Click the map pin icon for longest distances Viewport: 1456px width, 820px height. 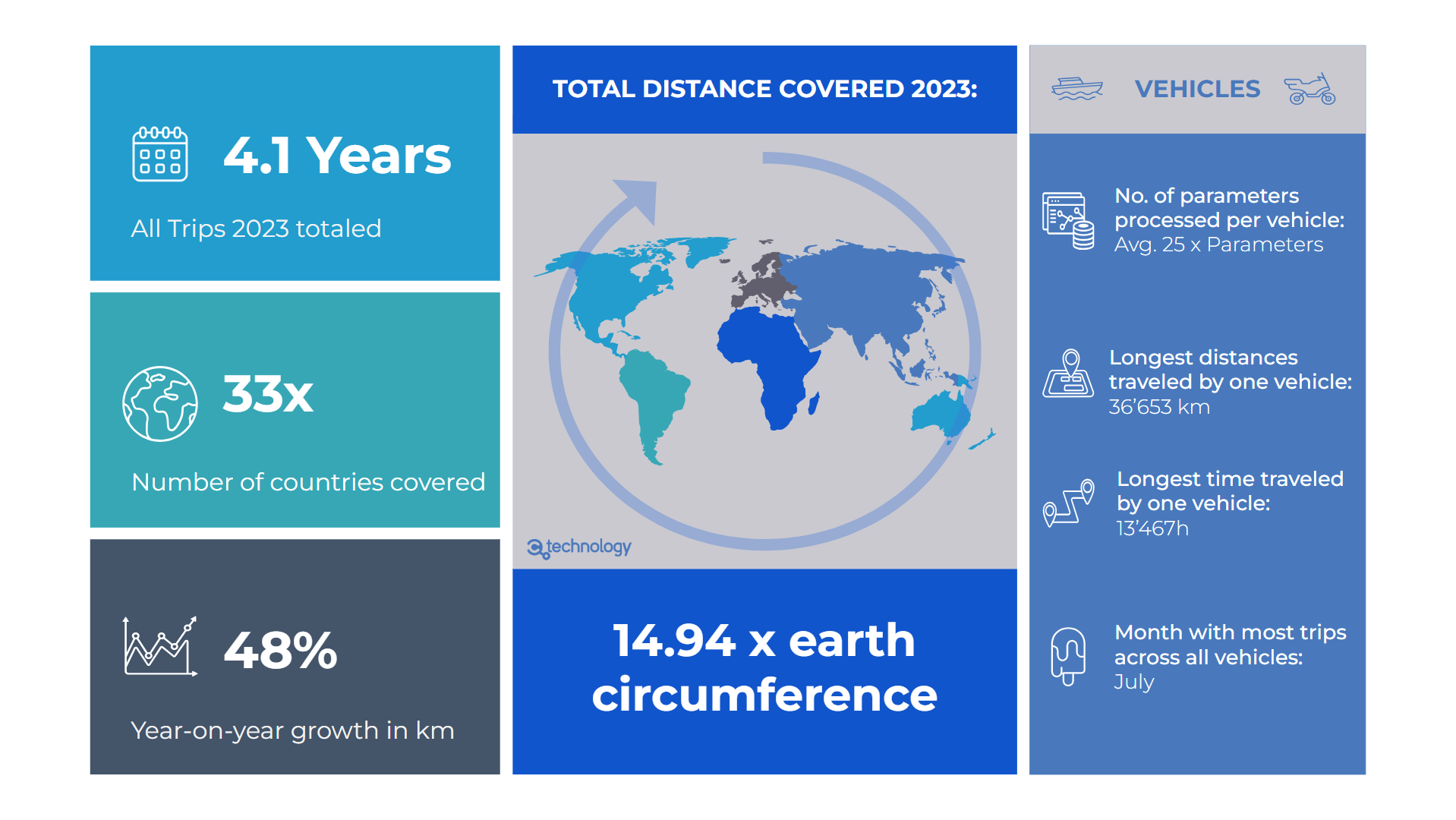pyautogui.click(x=1068, y=373)
